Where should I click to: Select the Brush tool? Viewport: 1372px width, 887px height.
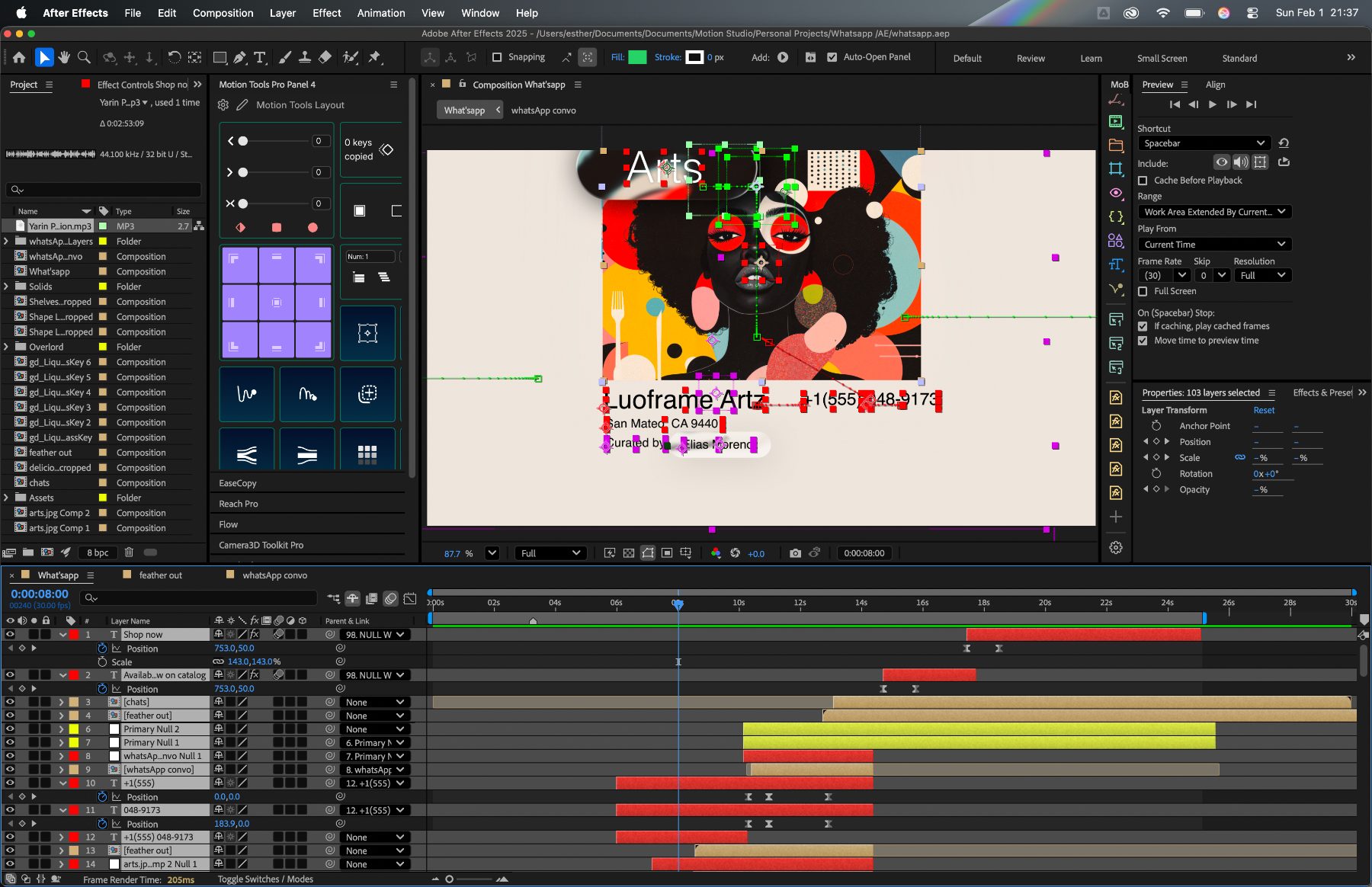click(x=284, y=57)
